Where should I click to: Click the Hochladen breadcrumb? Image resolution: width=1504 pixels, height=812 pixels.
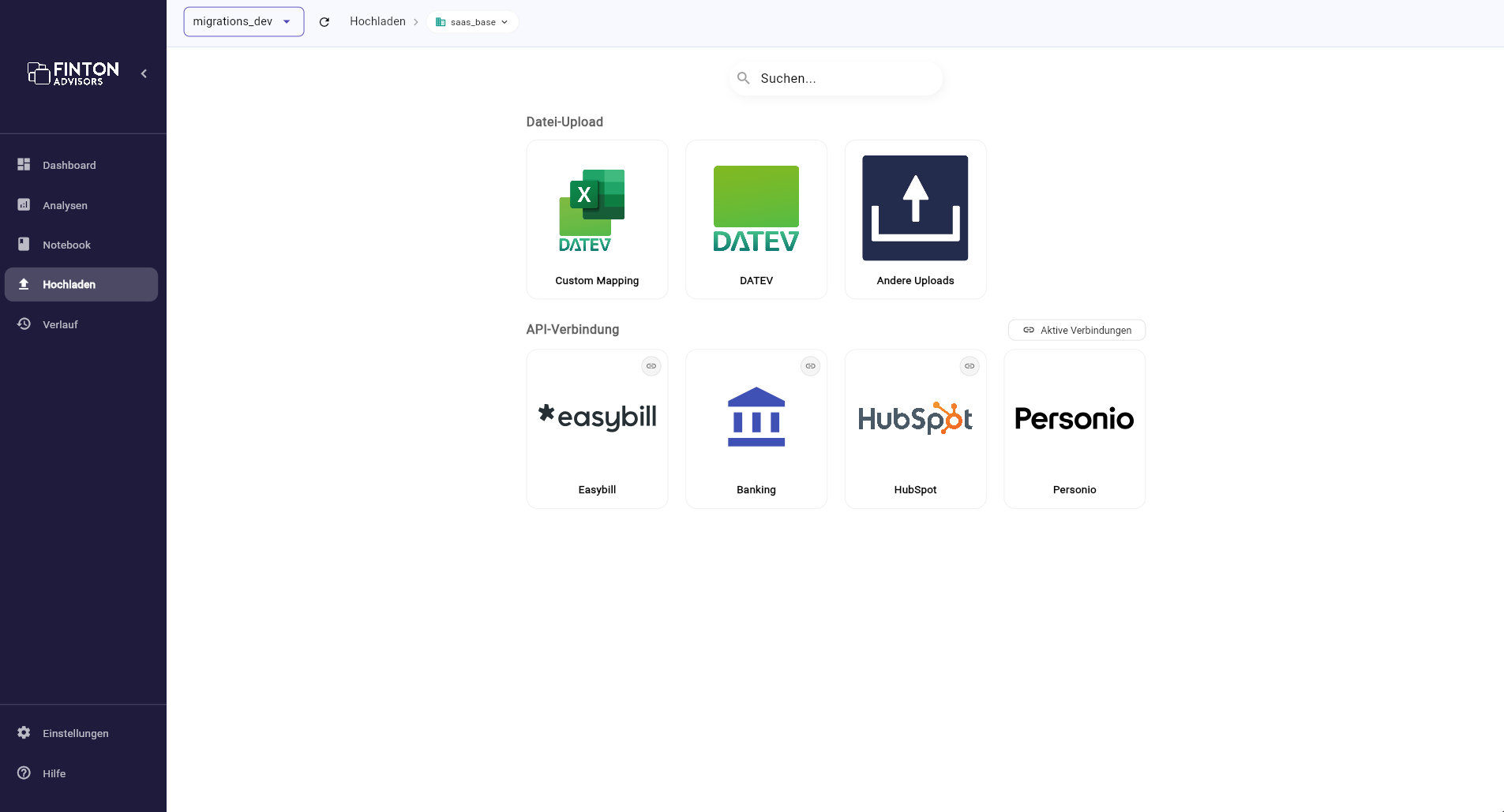(377, 21)
